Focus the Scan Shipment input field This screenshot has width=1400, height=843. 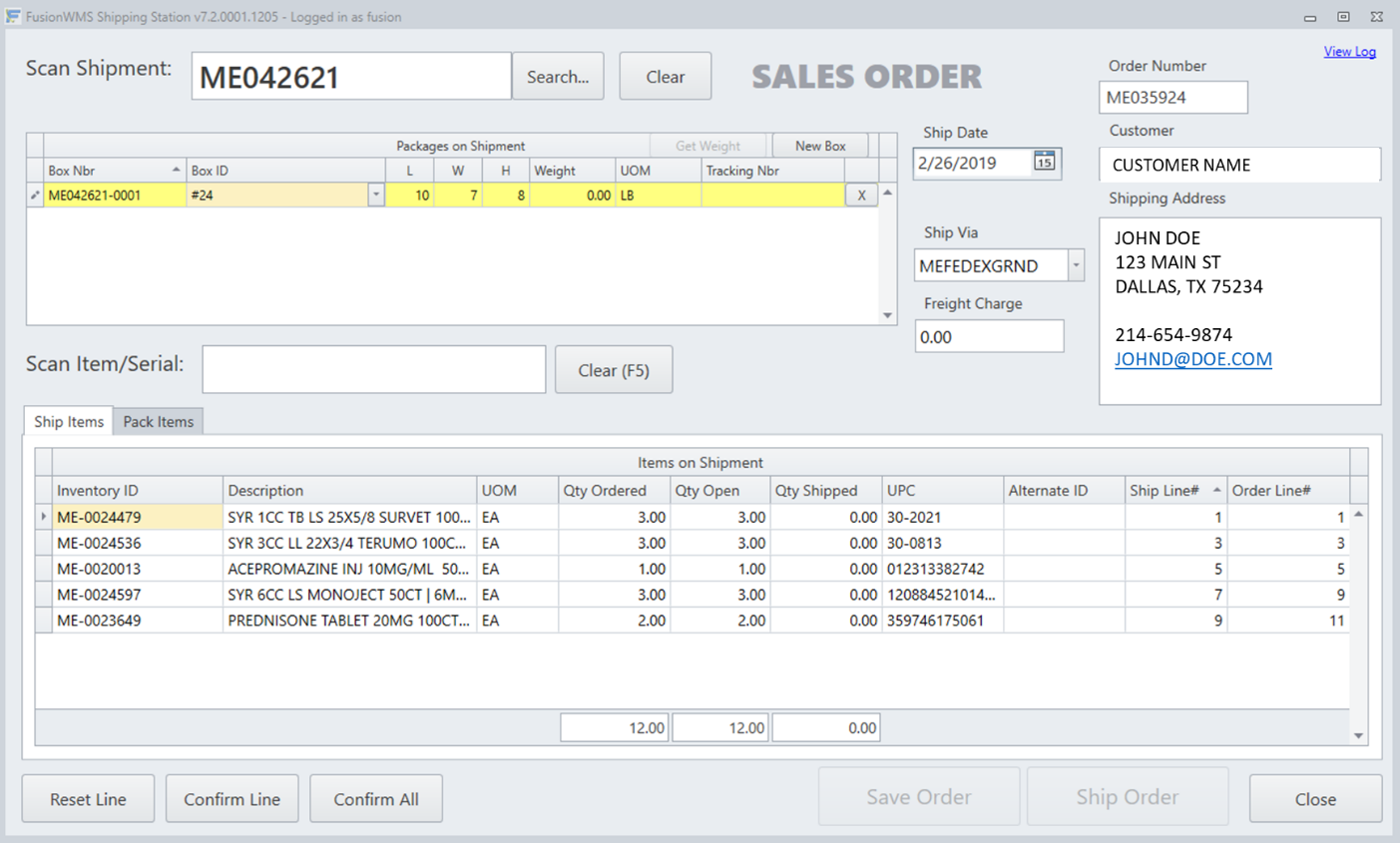pyautogui.click(x=351, y=76)
